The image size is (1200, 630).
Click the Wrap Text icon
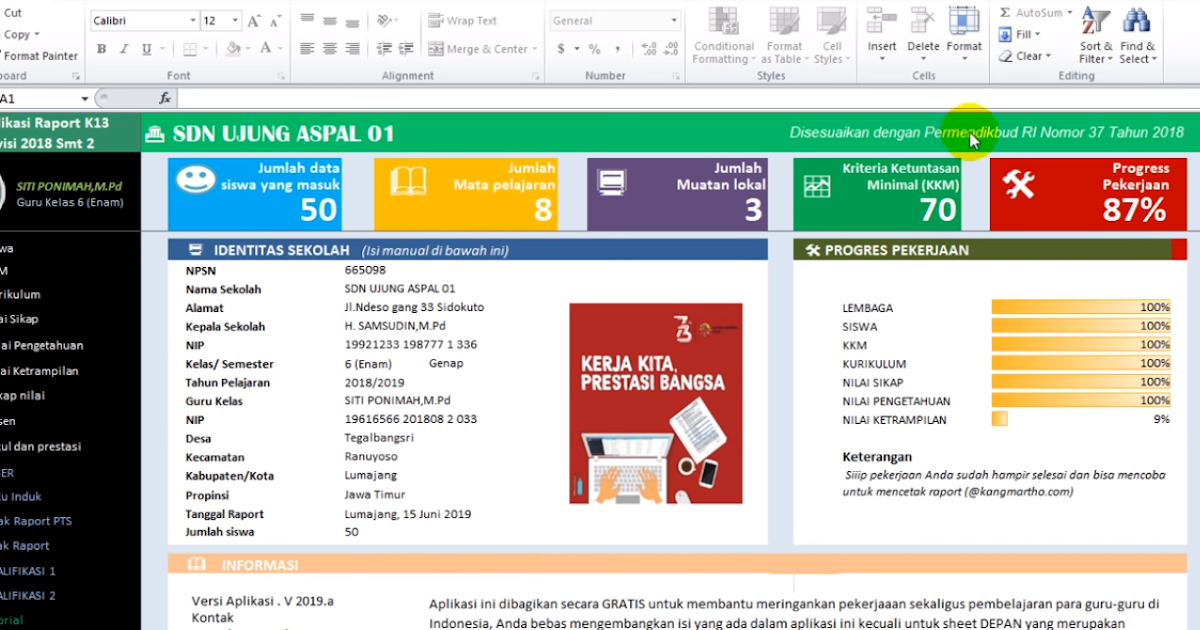coord(437,19)
